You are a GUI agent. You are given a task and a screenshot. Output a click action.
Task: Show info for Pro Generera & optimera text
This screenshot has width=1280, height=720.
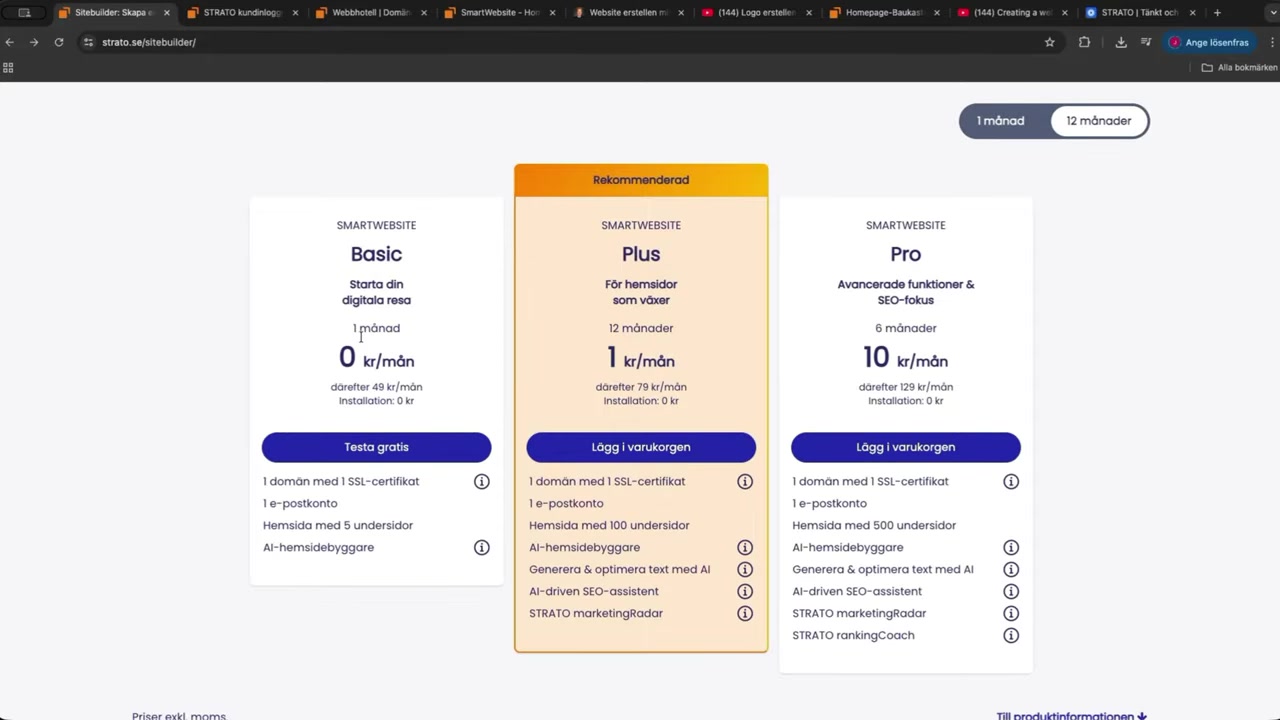pos(1011,569)
